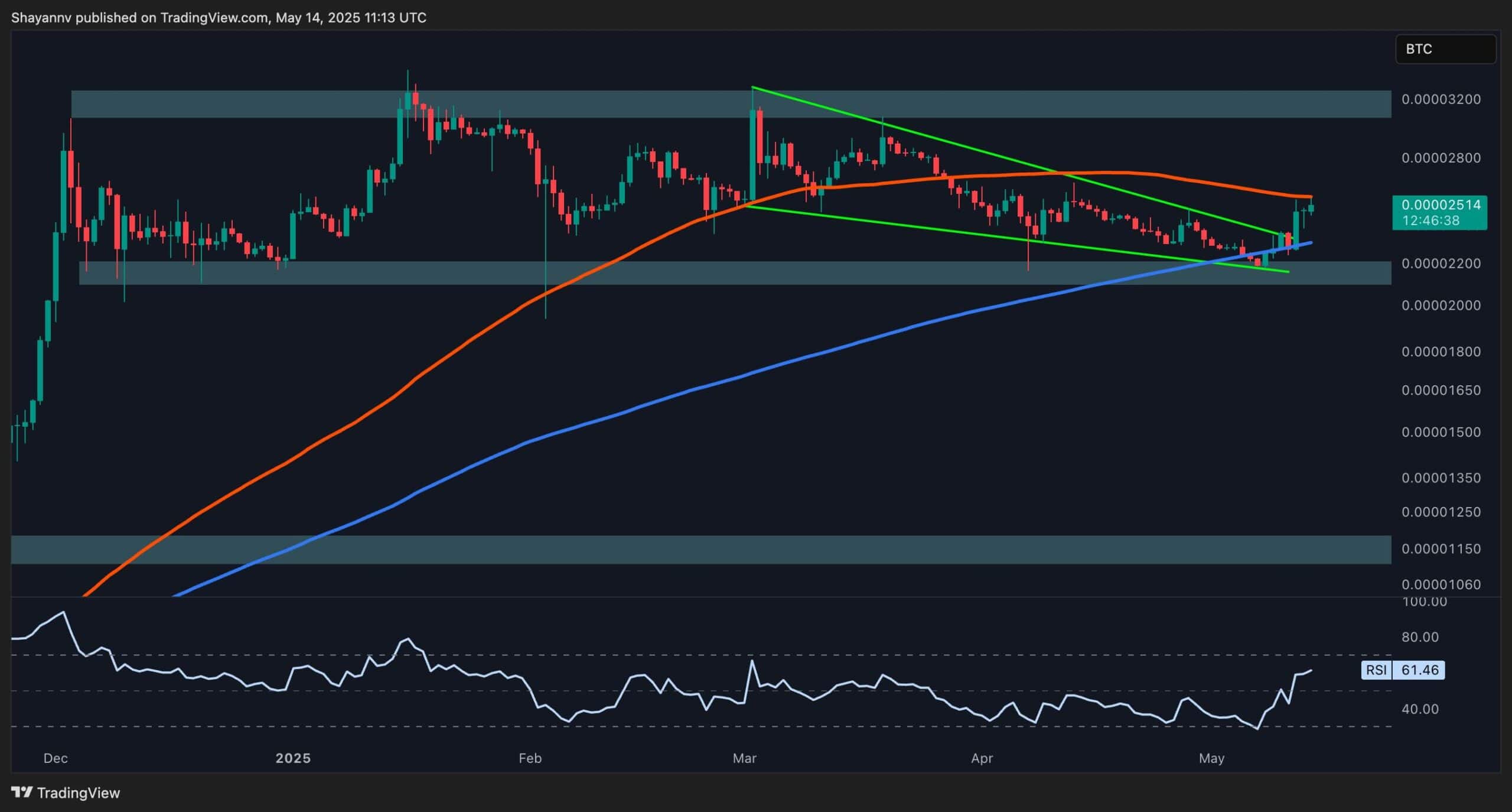This screenshot has width=1512, height=812.
Task: Click the May label on time axis
Action: coord(1211,758)
